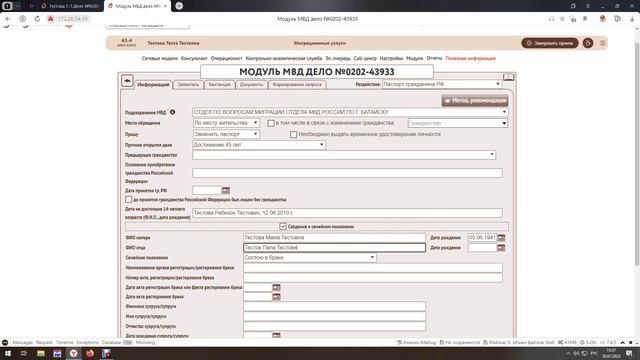Open calendar for father's Дата рождения
This screenshot has width=640, height=360.
click(x=501, y=248)
